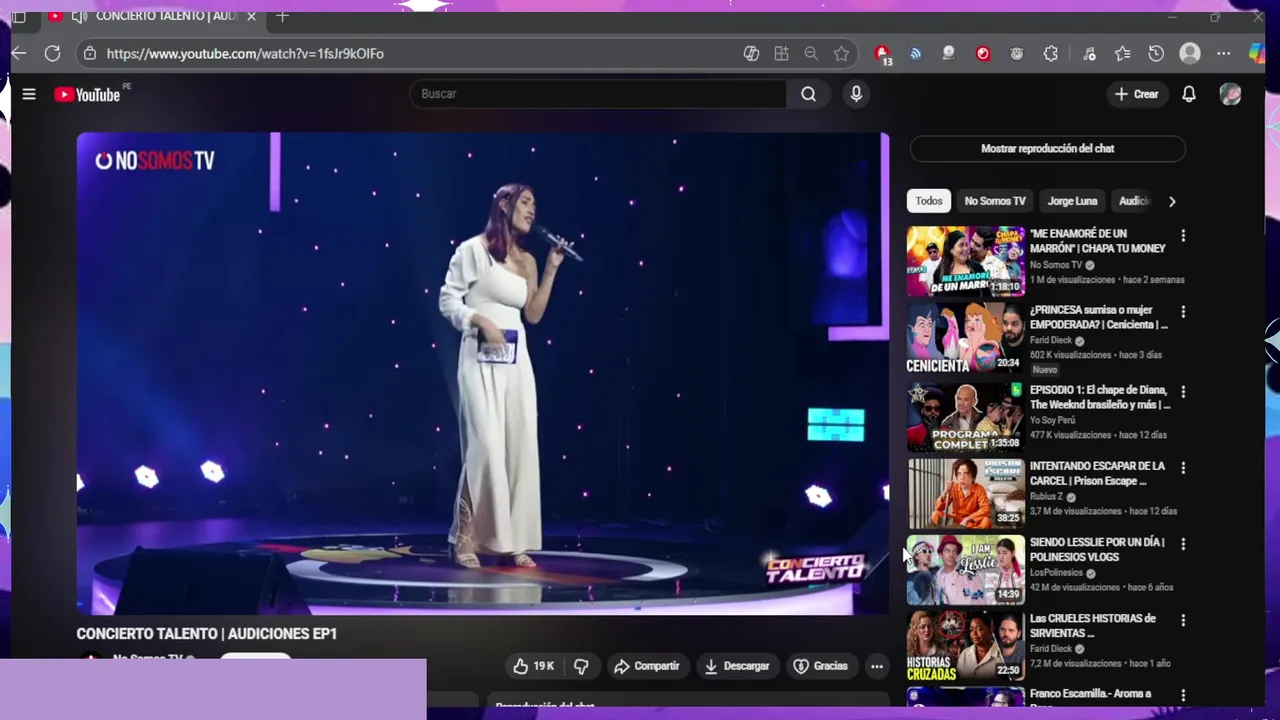Open ME ENAMORÉ DE UN MARRÓN thumbnail
The width and height of the screenshot is (1280, 720).
[966, 262]
